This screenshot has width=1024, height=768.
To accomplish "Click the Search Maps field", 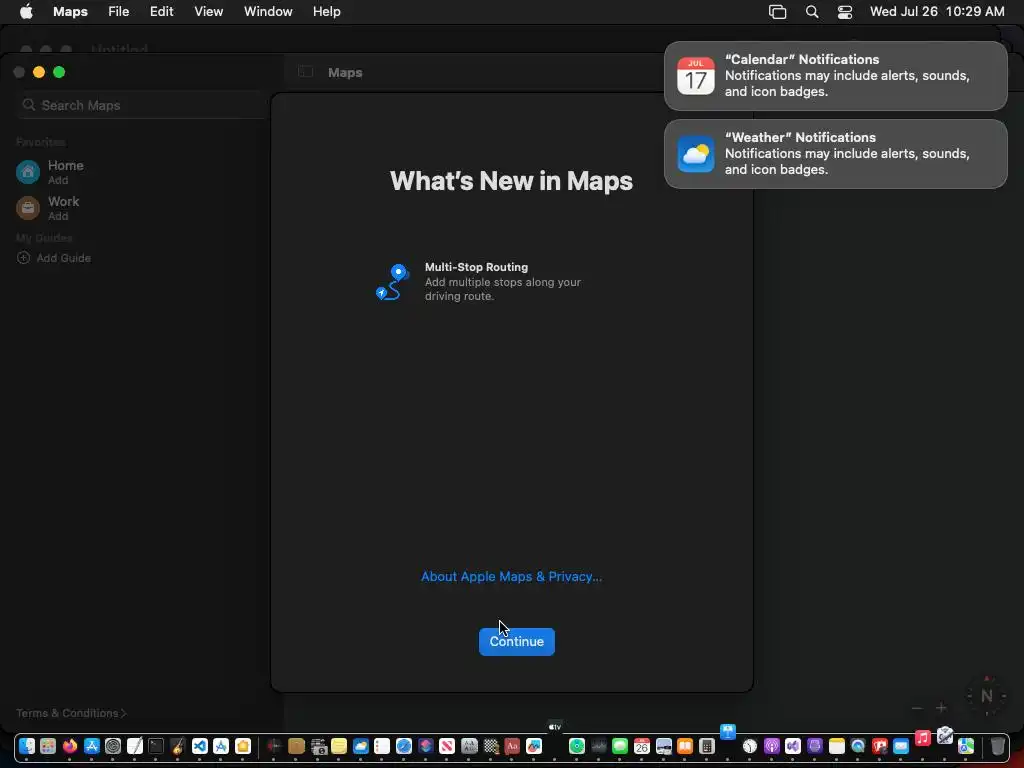I will pyautogui.click(x=142, y=105).
